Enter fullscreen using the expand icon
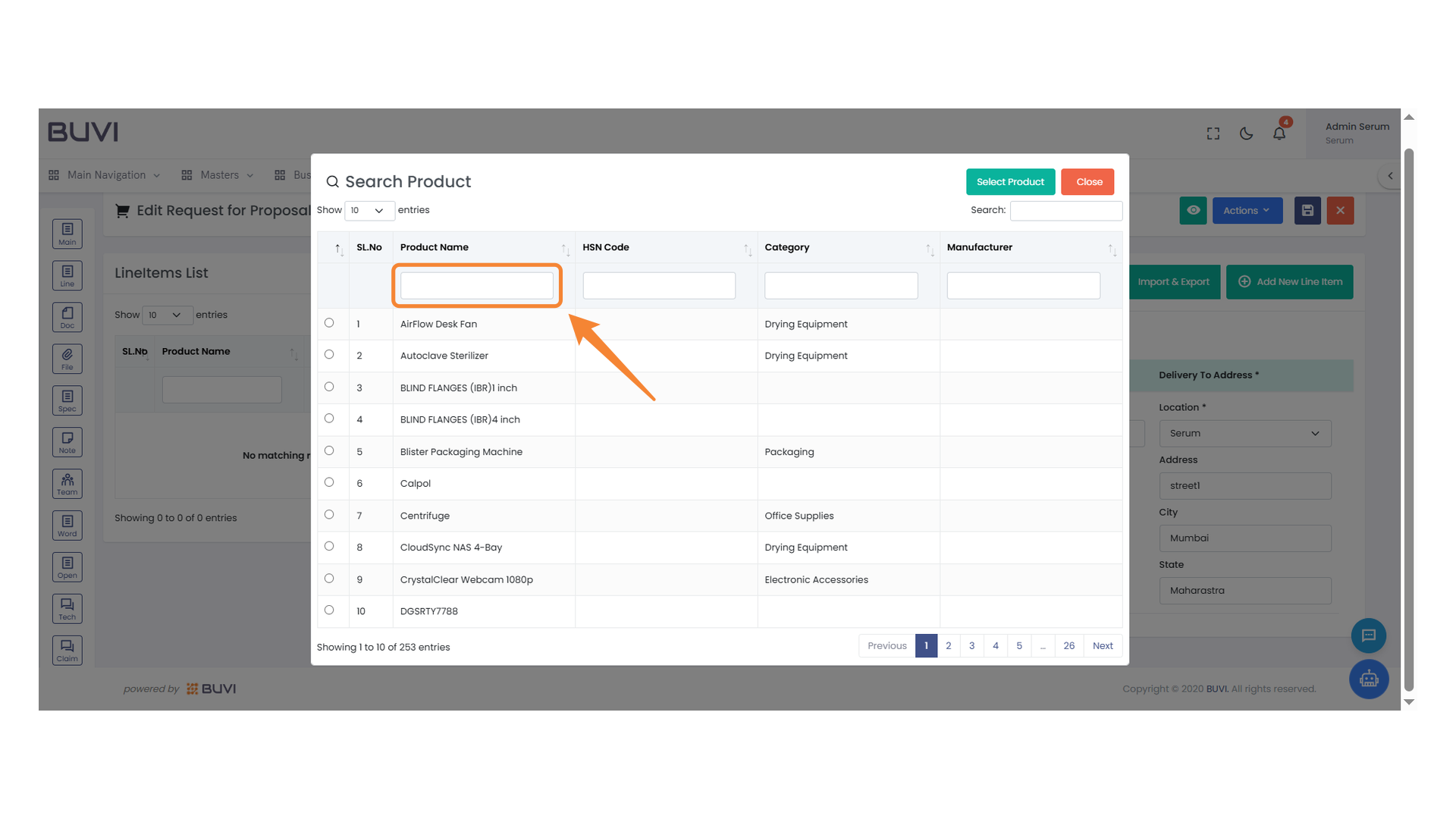 coord(1213,133)
